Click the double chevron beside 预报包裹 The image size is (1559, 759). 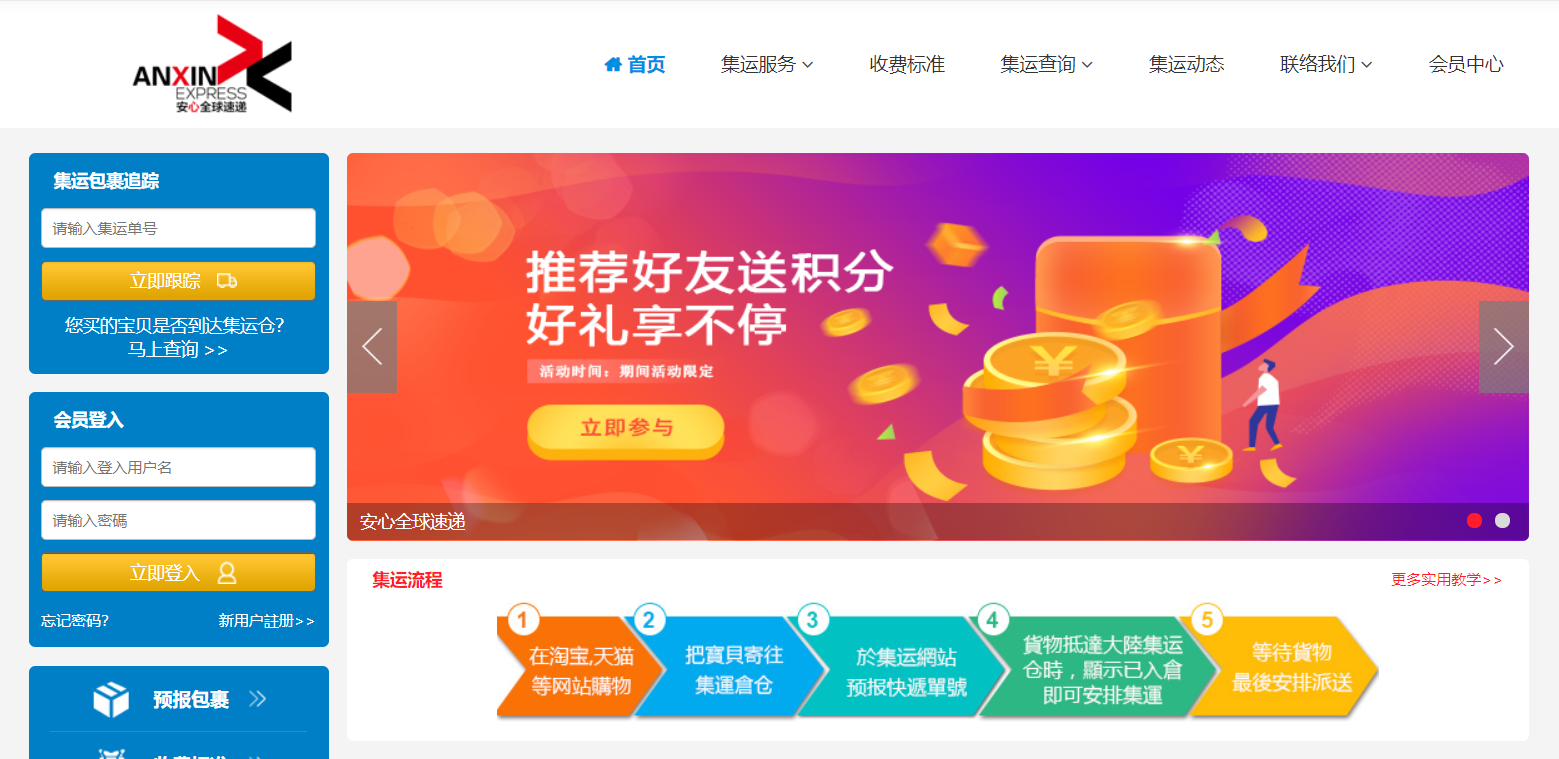pyautogui.click(x=257, y=699)
